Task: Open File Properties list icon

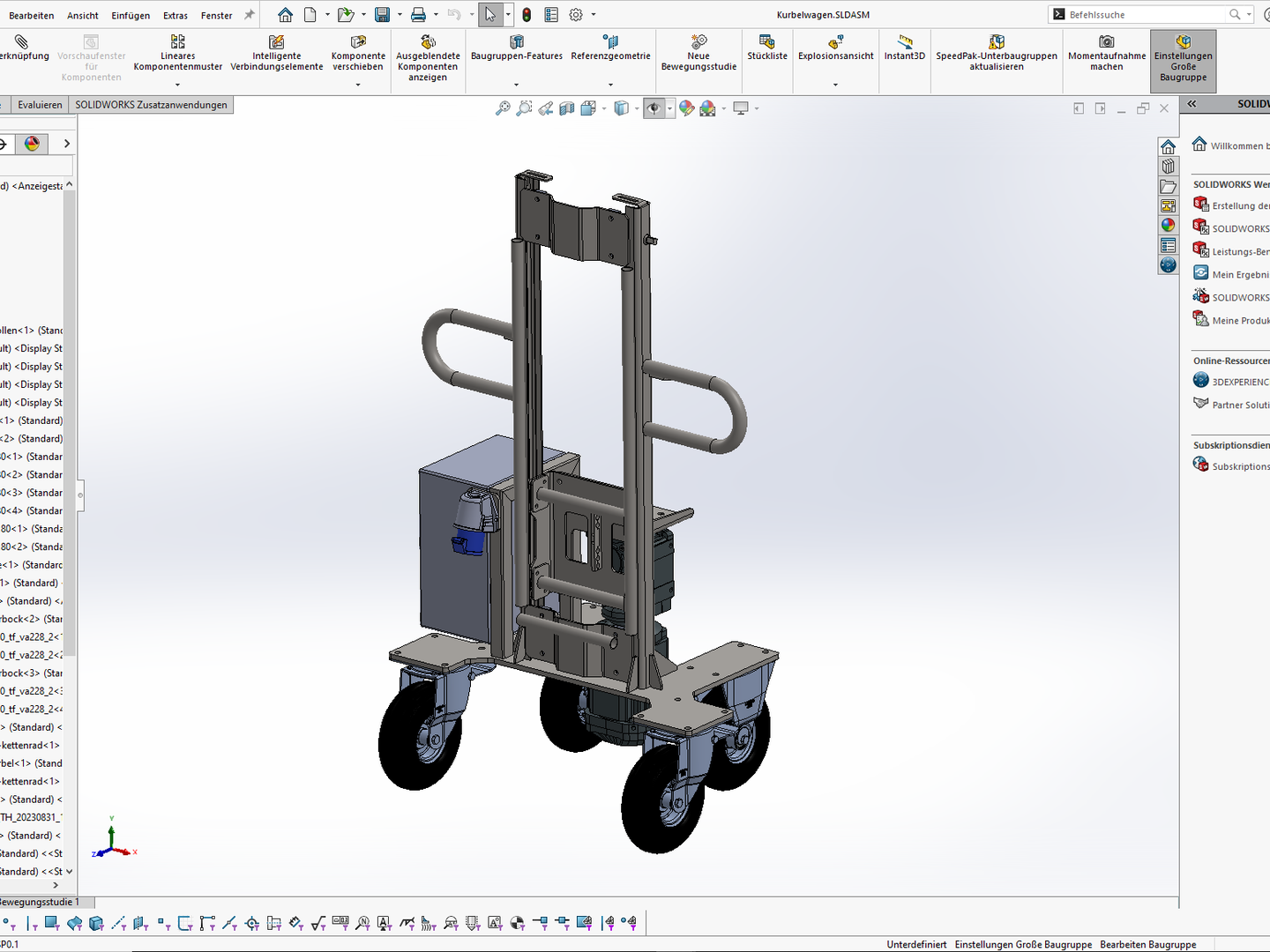Action: tap(551, 15)
